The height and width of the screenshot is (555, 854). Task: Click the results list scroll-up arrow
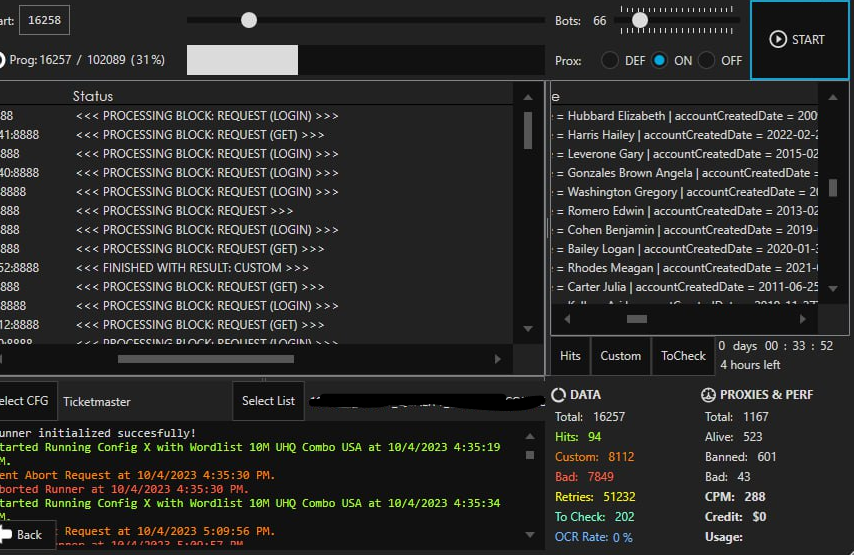pyautogui.click(x=832, y=97)
